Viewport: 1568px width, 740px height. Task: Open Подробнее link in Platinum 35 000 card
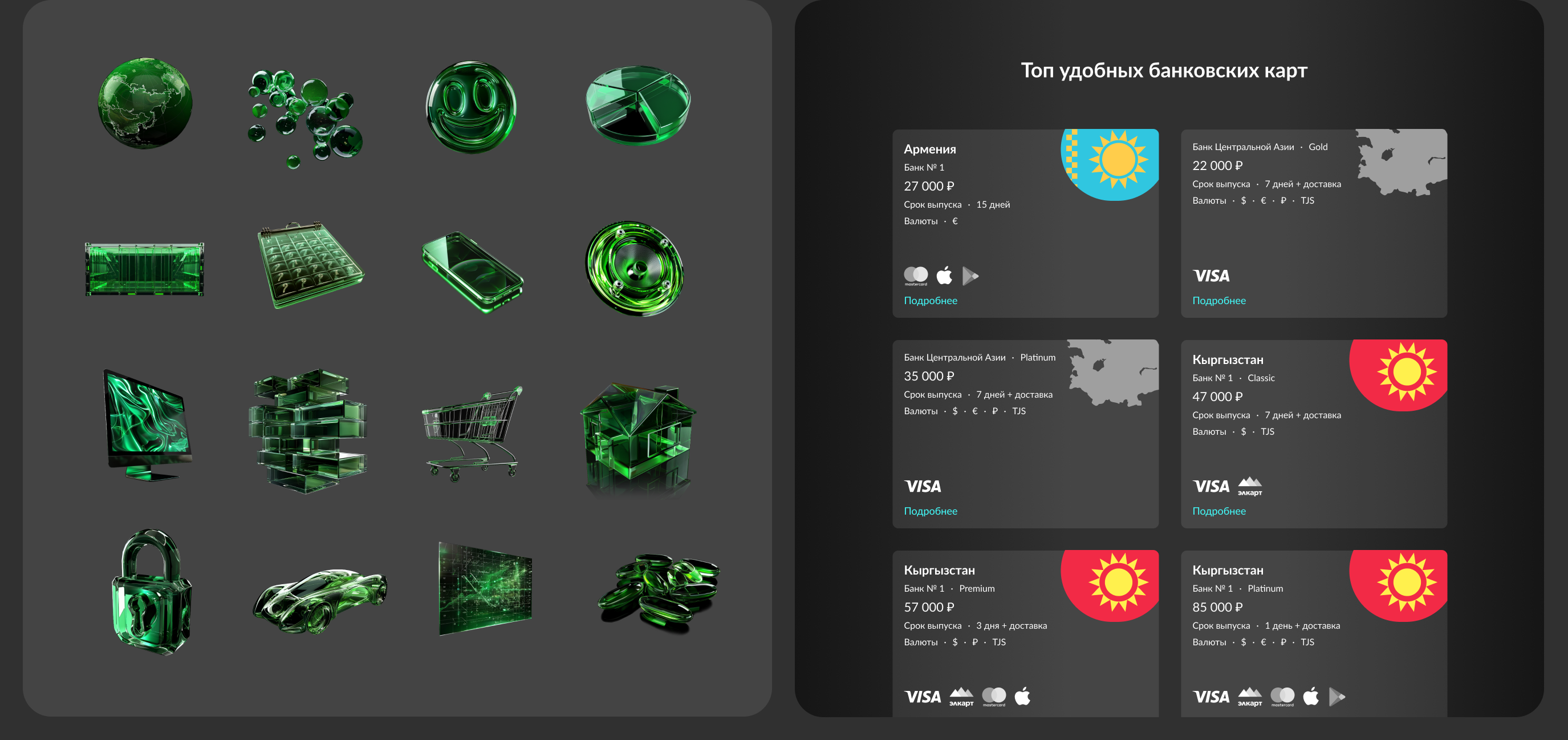(x=930, y=511)
